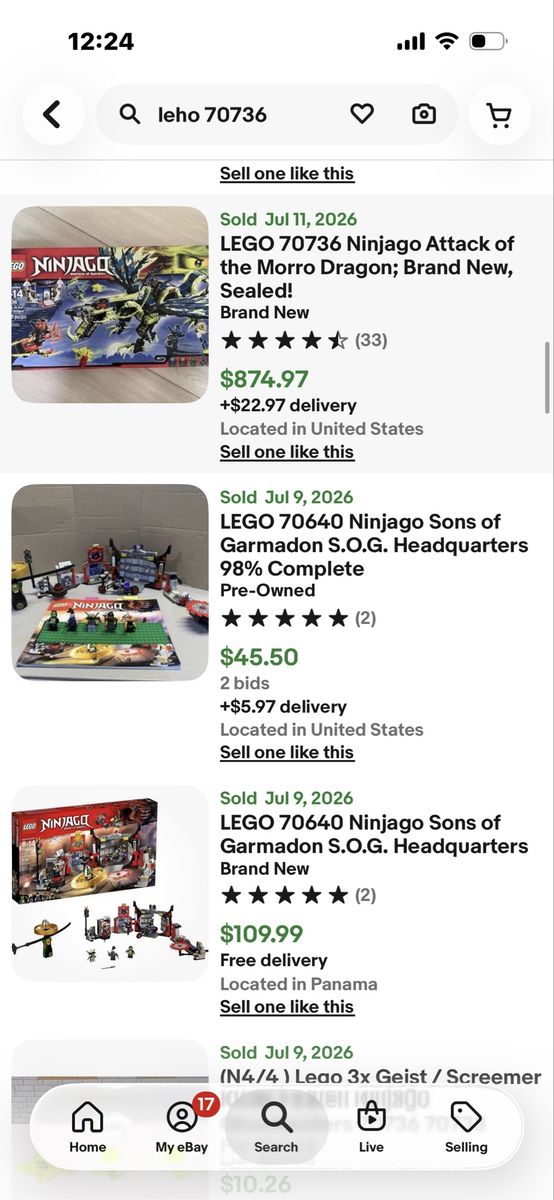Tap magnifier icon in search field
The height and width of the screenshot is (1200, 554).
[130, 114]
